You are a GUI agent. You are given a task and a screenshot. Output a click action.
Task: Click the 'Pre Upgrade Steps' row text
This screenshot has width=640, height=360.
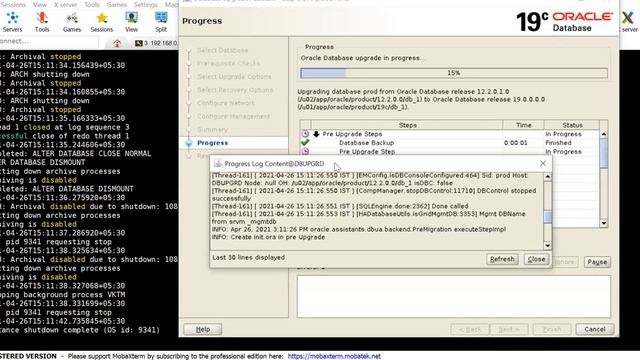tap(352, 134)
